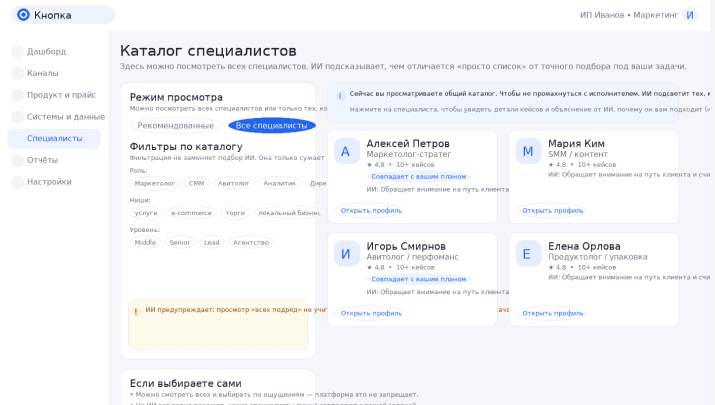Toggle Senior level filter
The width and height of the screenshot is (715, 405).
[180, 243]
